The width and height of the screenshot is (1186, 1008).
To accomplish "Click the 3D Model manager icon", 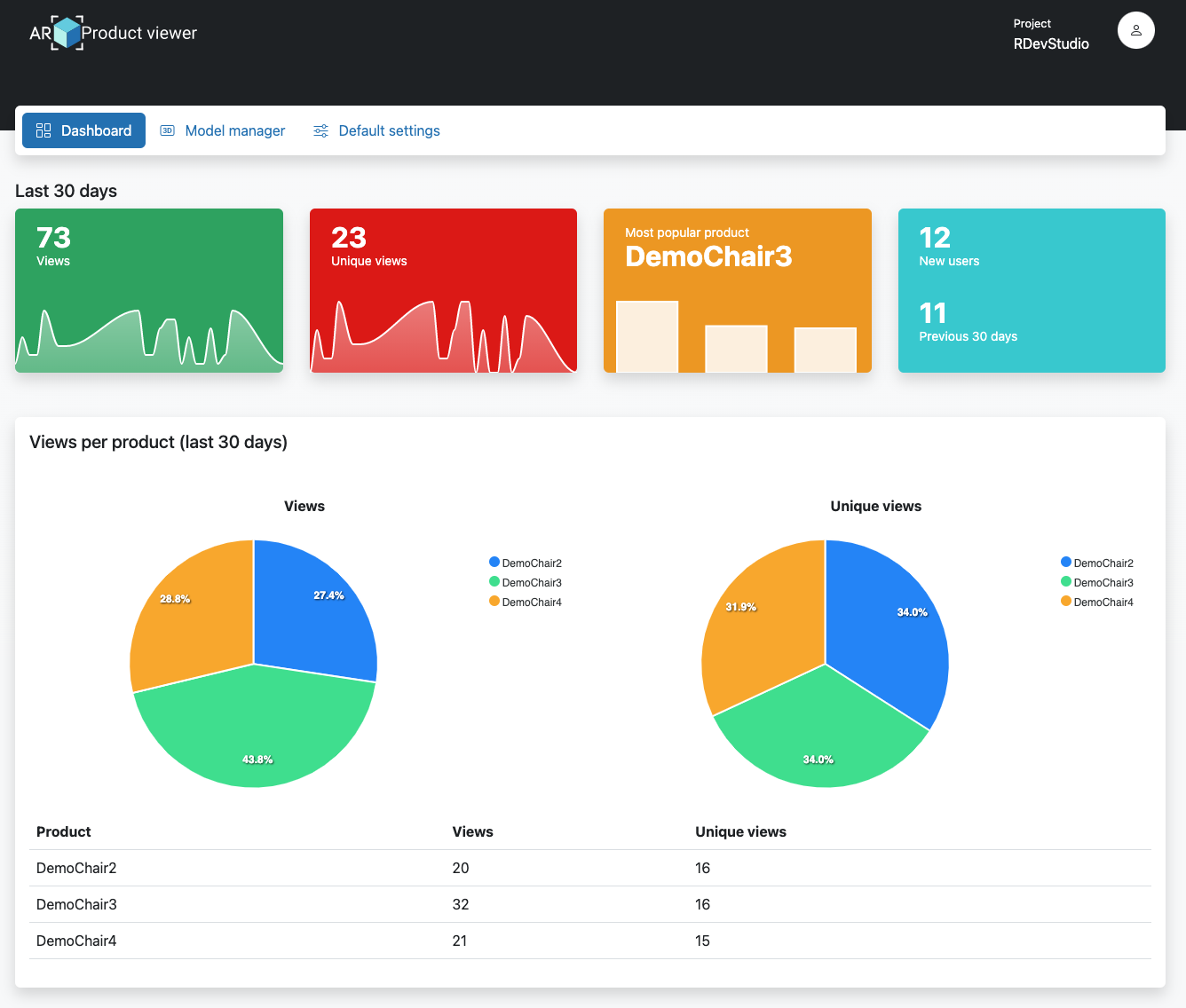I will [167, 130].
